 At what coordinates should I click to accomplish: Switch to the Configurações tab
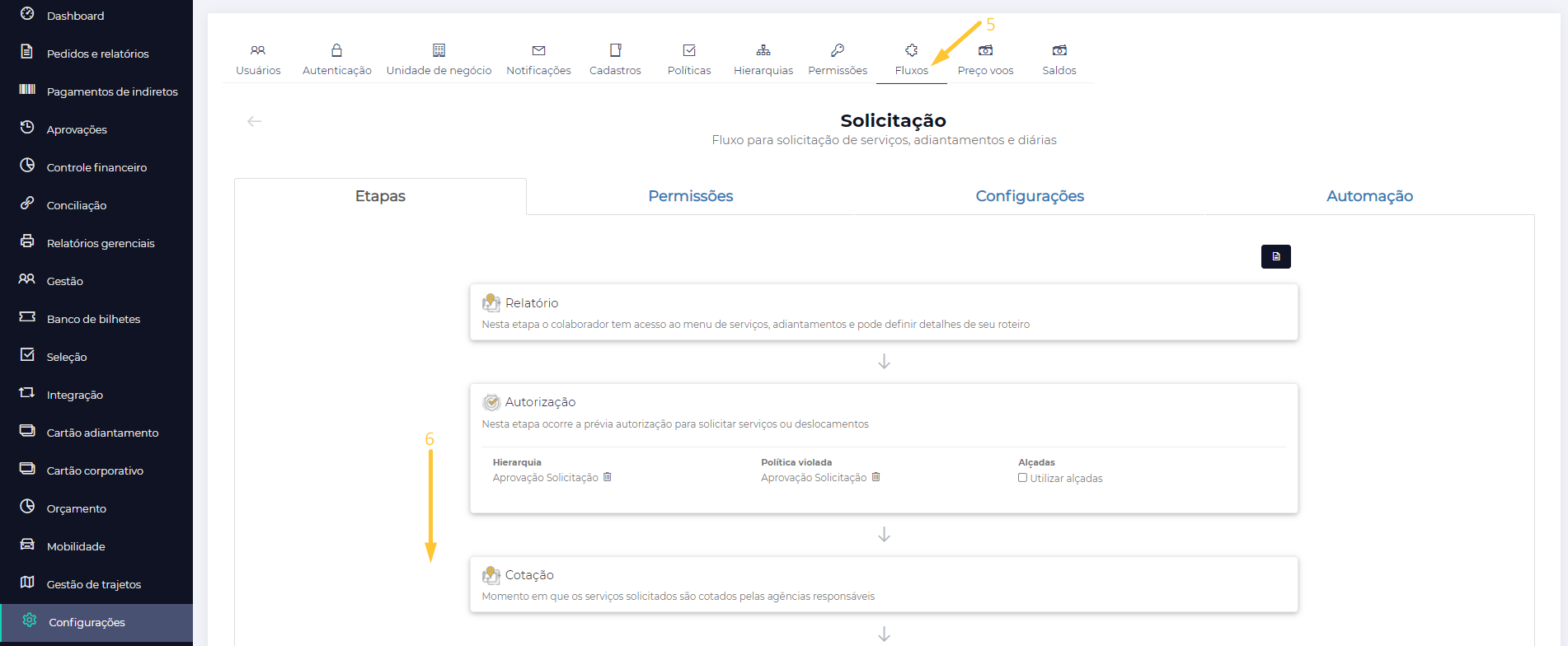[1029, 196]
